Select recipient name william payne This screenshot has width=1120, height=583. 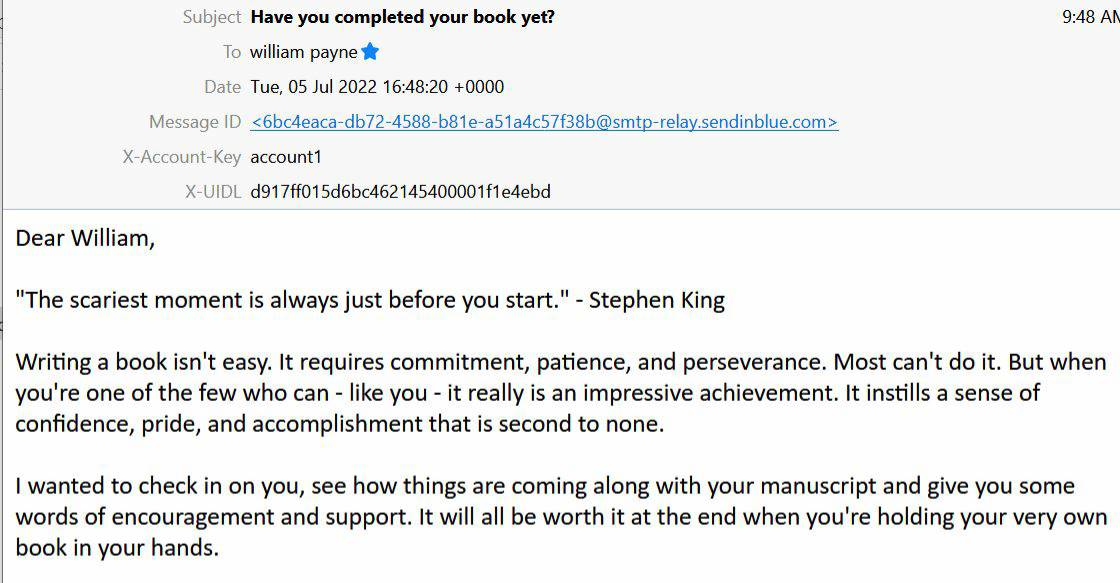304,52
